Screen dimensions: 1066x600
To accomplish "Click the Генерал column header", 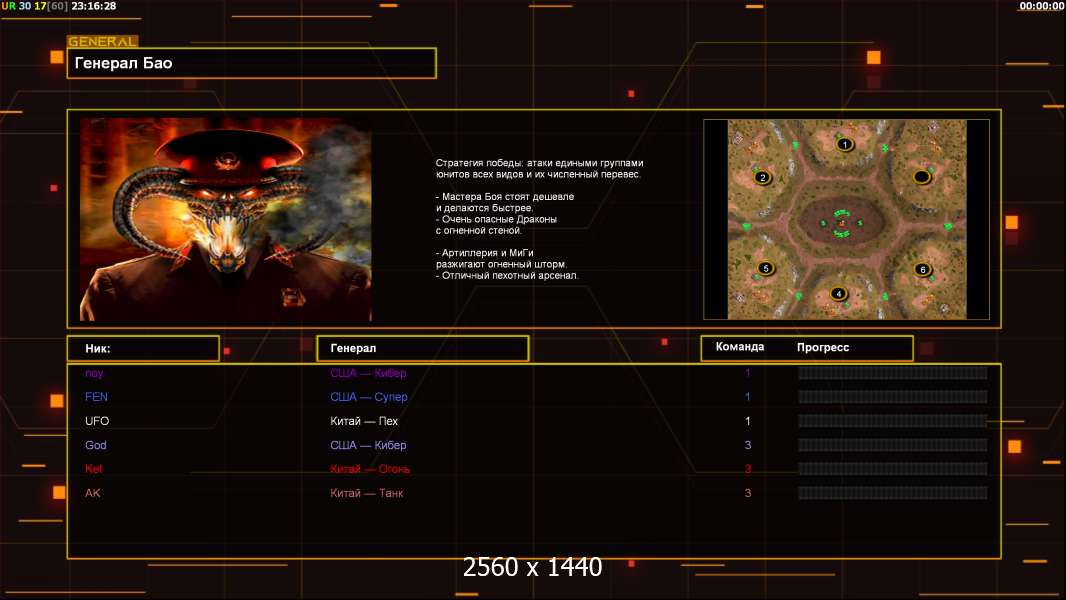I will pyautogui.click(x=422, y=348).
